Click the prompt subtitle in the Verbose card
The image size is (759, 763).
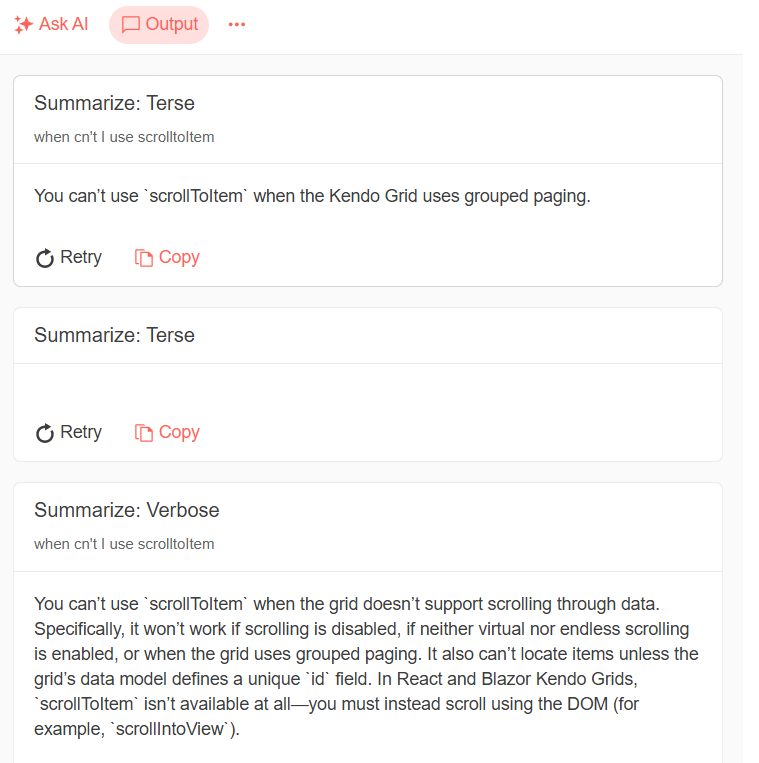124,544
